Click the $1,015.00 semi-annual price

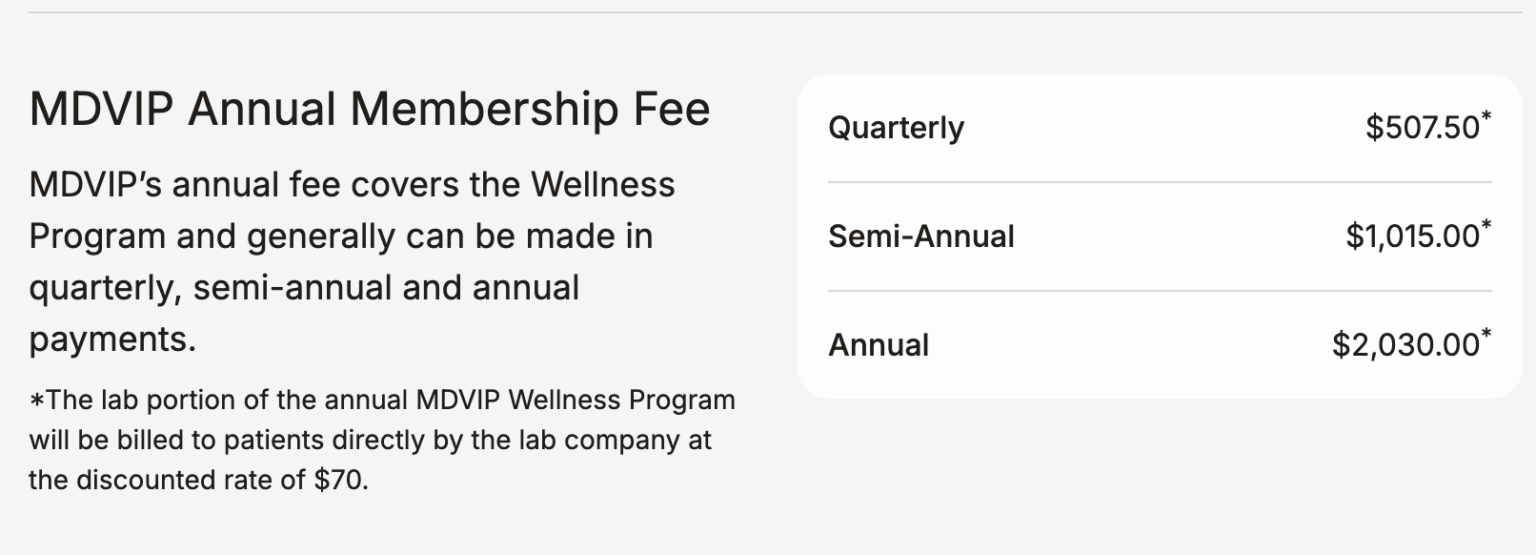point(1411,236)
